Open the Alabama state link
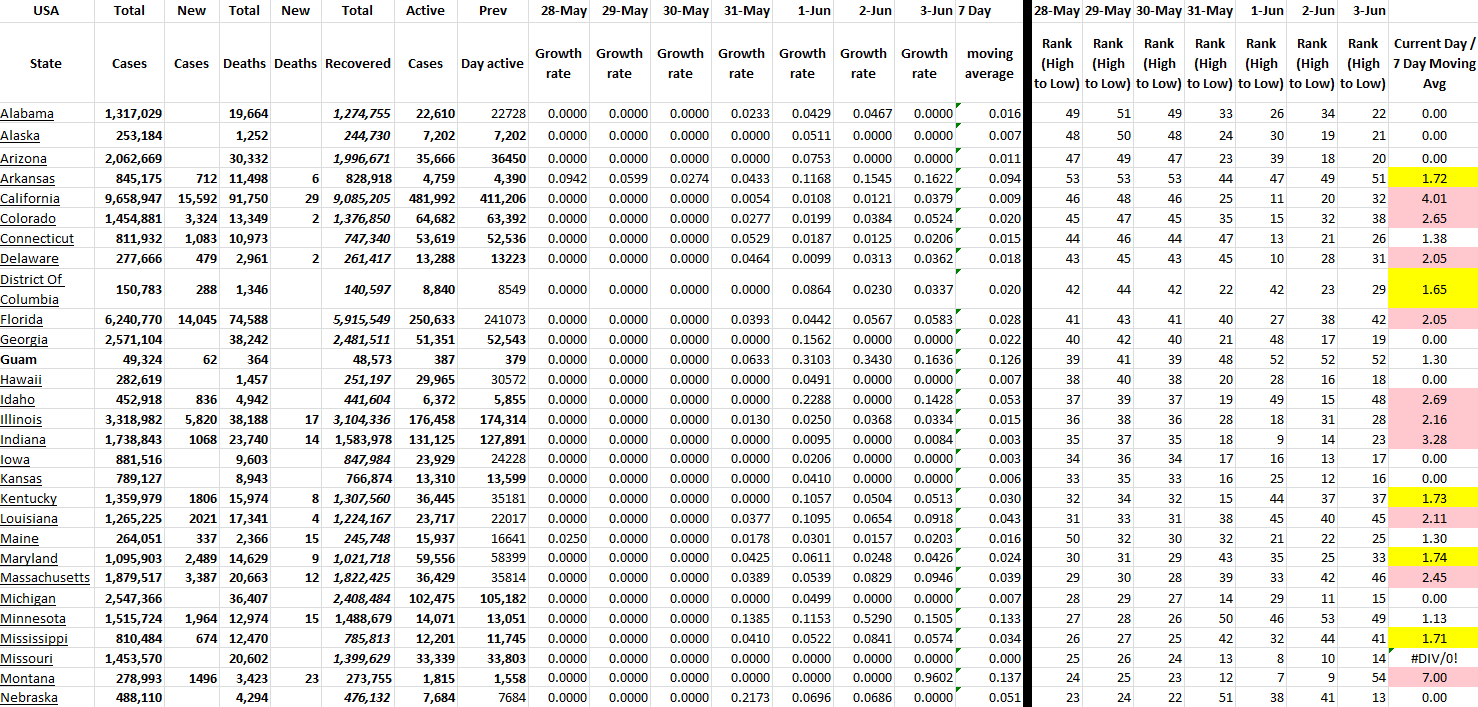The height and width of the screenshot is (707, 1478). tap(27, 114)
